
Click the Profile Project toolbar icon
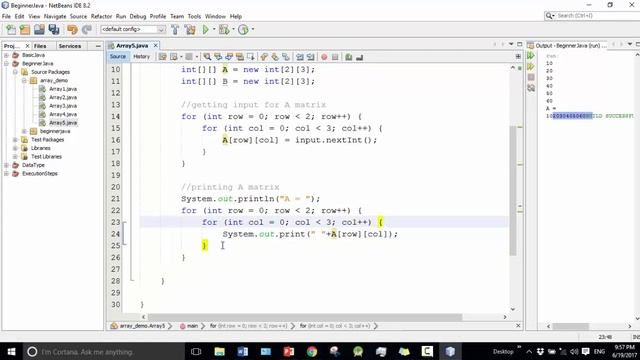[x=243, y=29]
